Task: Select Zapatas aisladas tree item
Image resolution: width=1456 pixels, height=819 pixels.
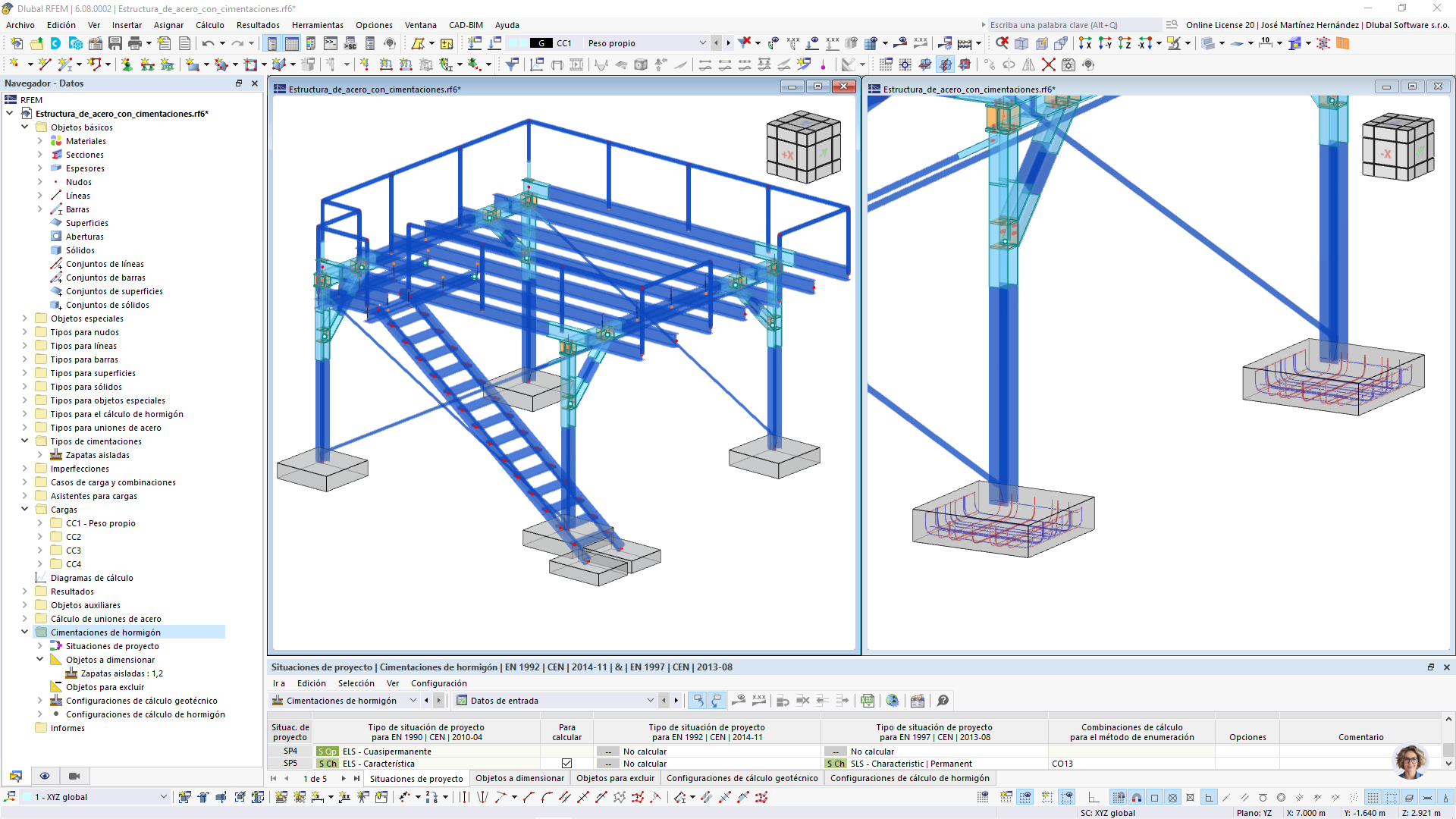Action: [97, 455]
